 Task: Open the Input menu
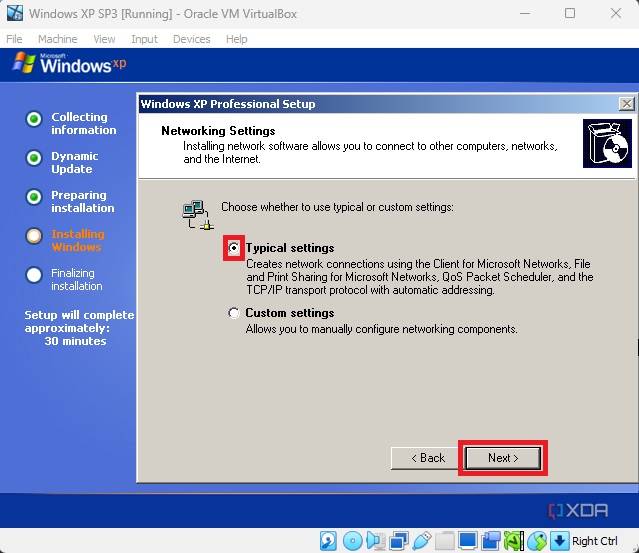click(144, 39)
